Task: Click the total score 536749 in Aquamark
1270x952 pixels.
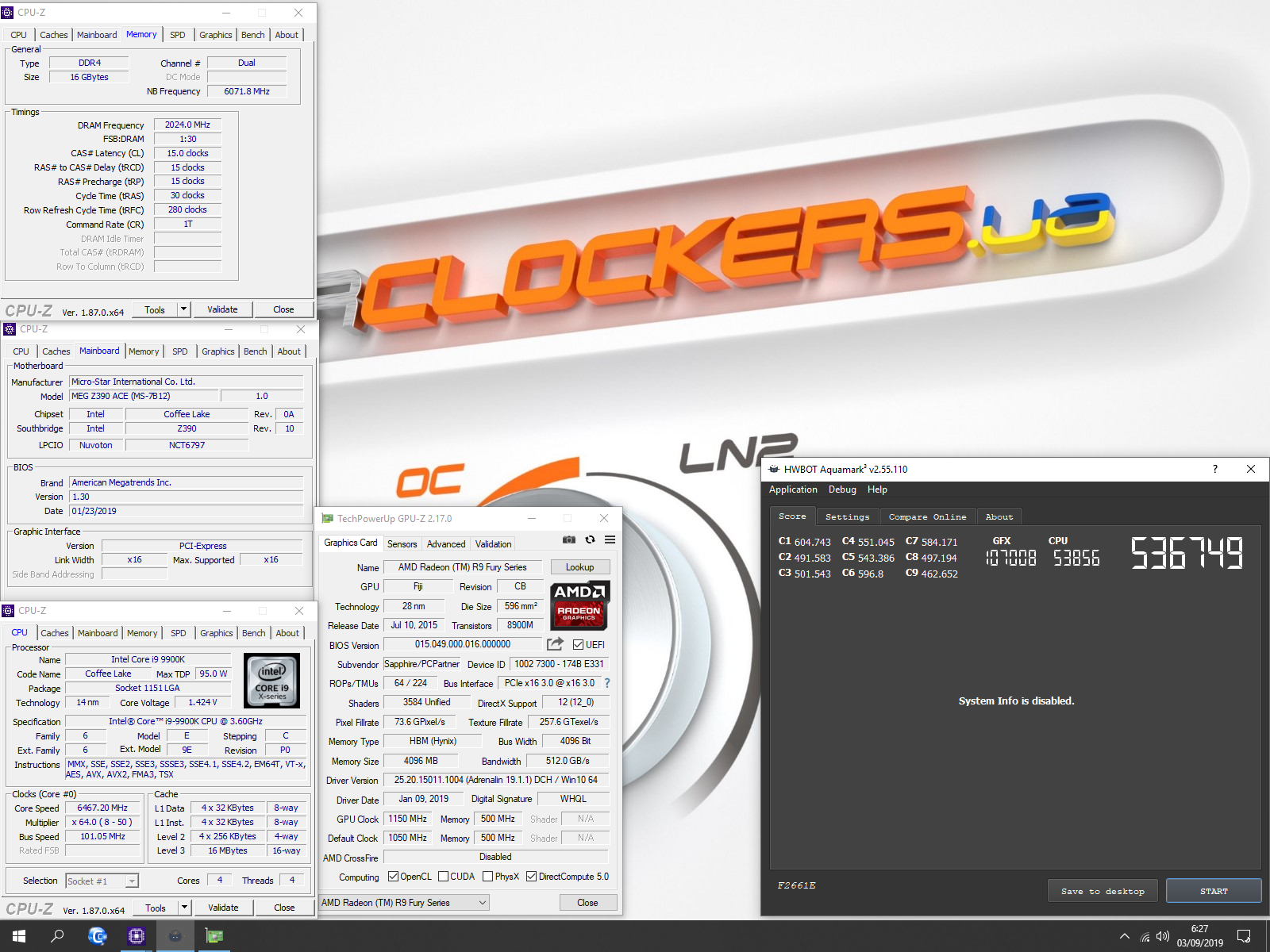Action: click(1187, 553)
